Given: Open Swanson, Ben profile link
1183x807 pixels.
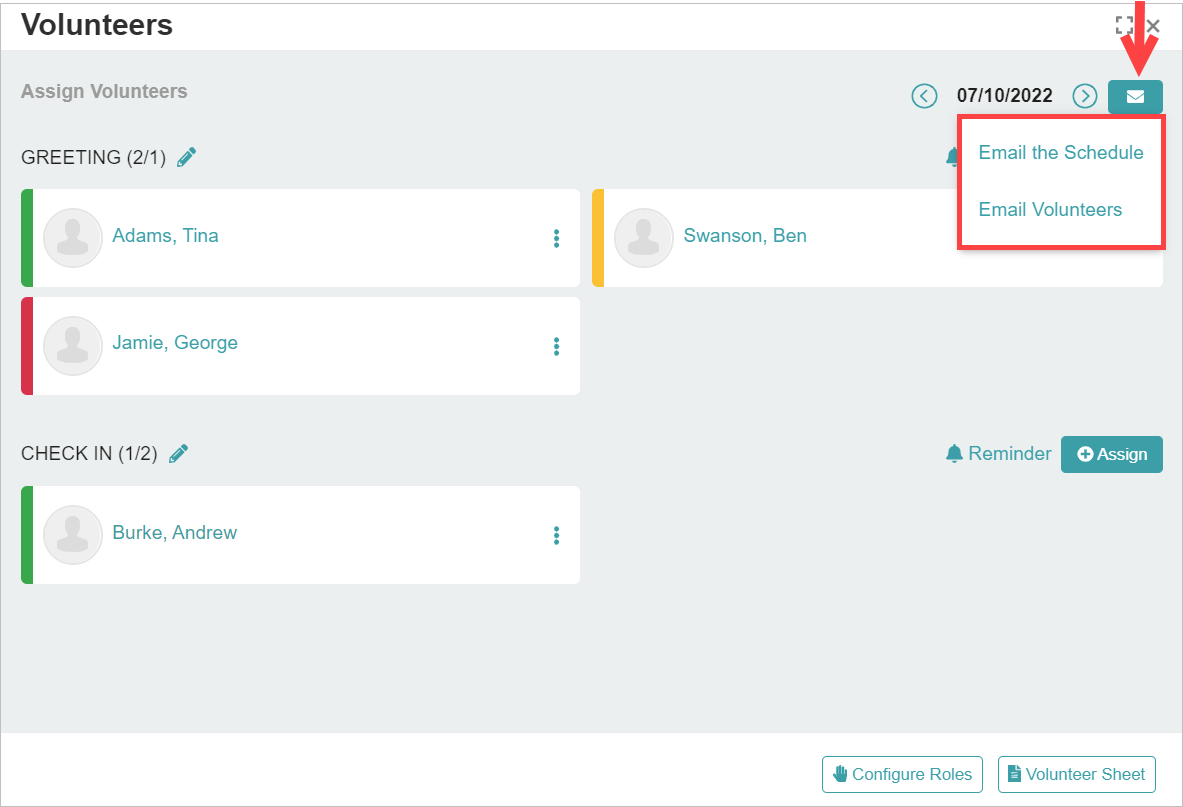Looking at the screenshot, I should (x=745, y=235).
